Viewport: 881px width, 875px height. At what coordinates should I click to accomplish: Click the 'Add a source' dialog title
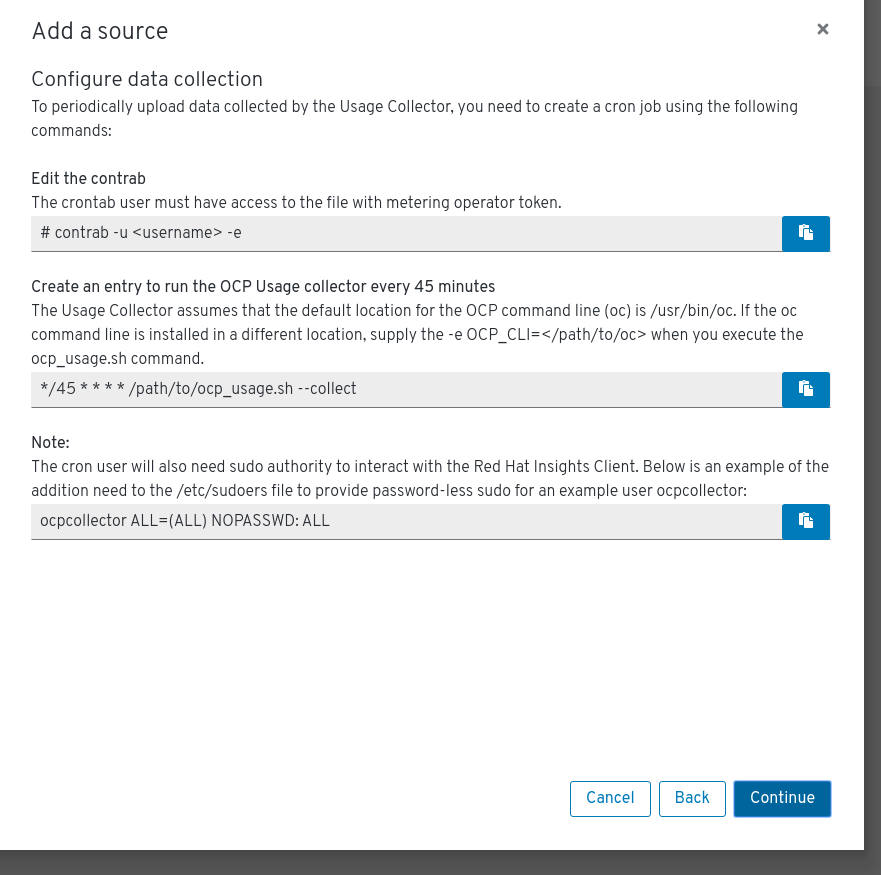99,31
